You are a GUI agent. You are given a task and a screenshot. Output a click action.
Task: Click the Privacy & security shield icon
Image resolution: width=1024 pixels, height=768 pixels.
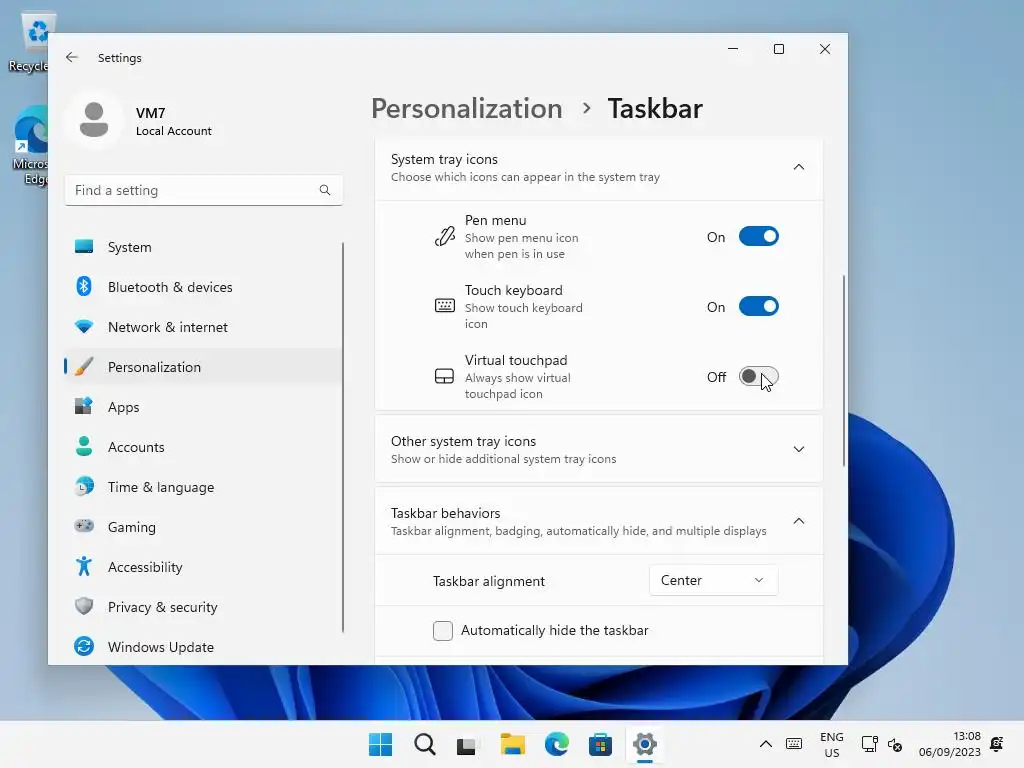84,607
